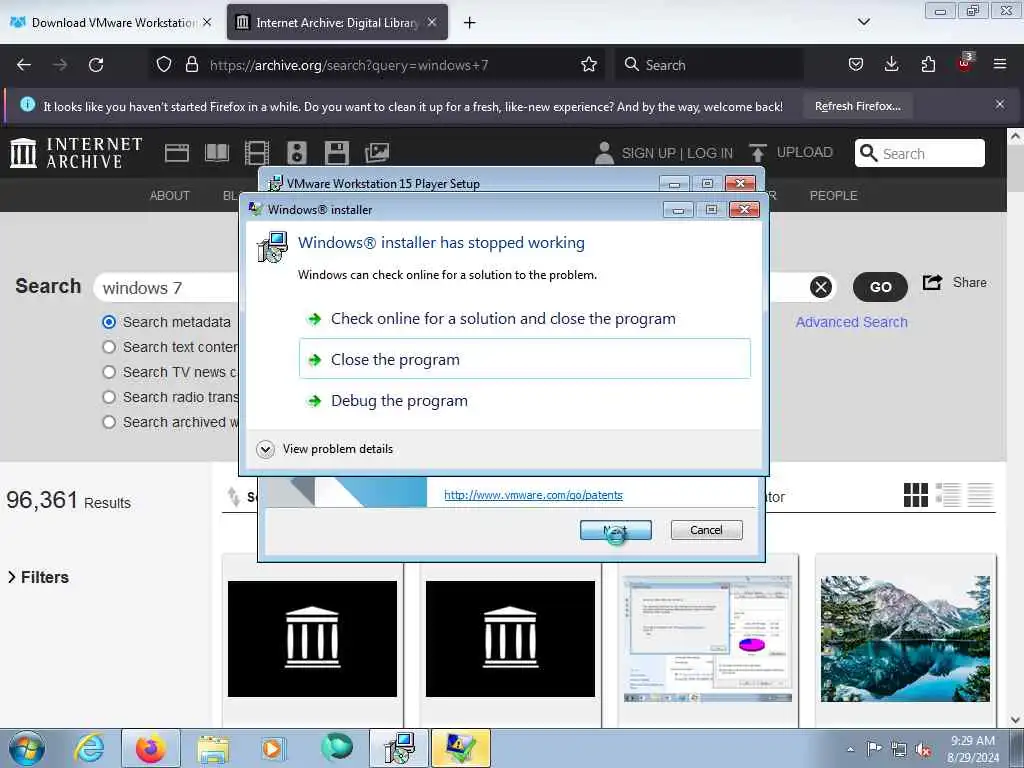Open Firefox application hamburger menu
Image resolution: width=1024 pixels, height=768 pixels.
pyautogui.click(x=1000, y=65)
